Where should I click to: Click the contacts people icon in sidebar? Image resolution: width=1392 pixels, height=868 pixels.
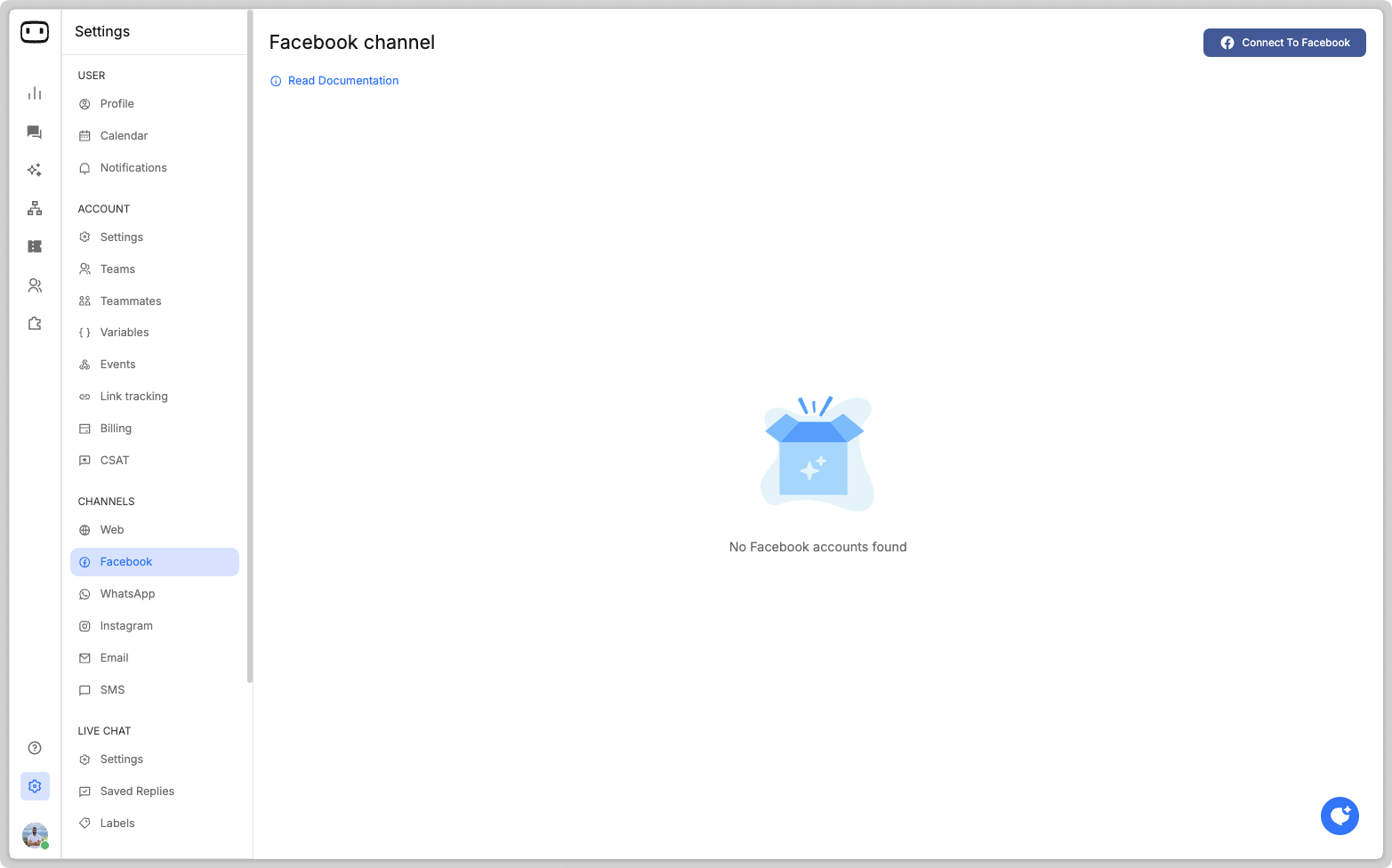[35, 285]
